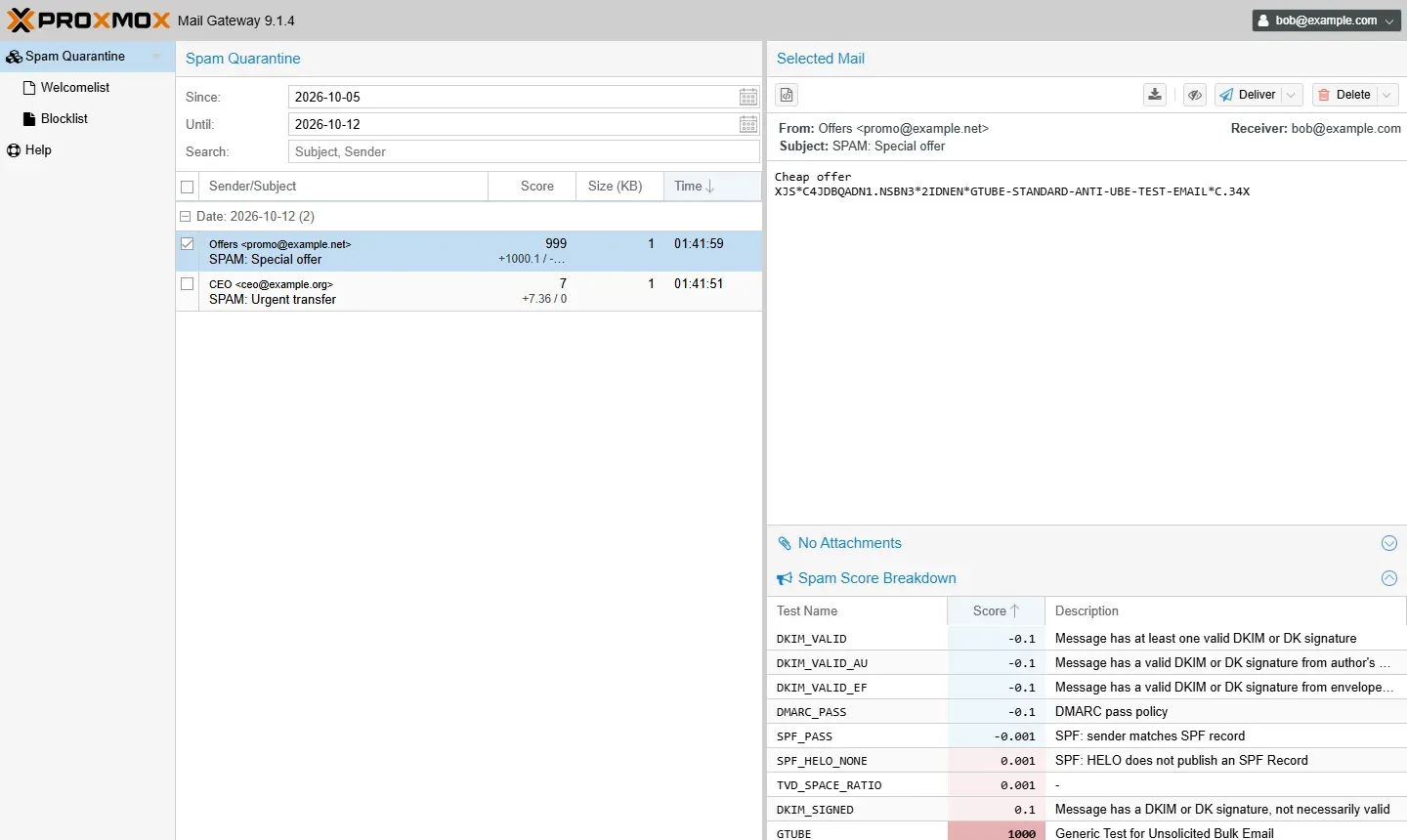
Task: Click the Until date field
Action: 513,124
